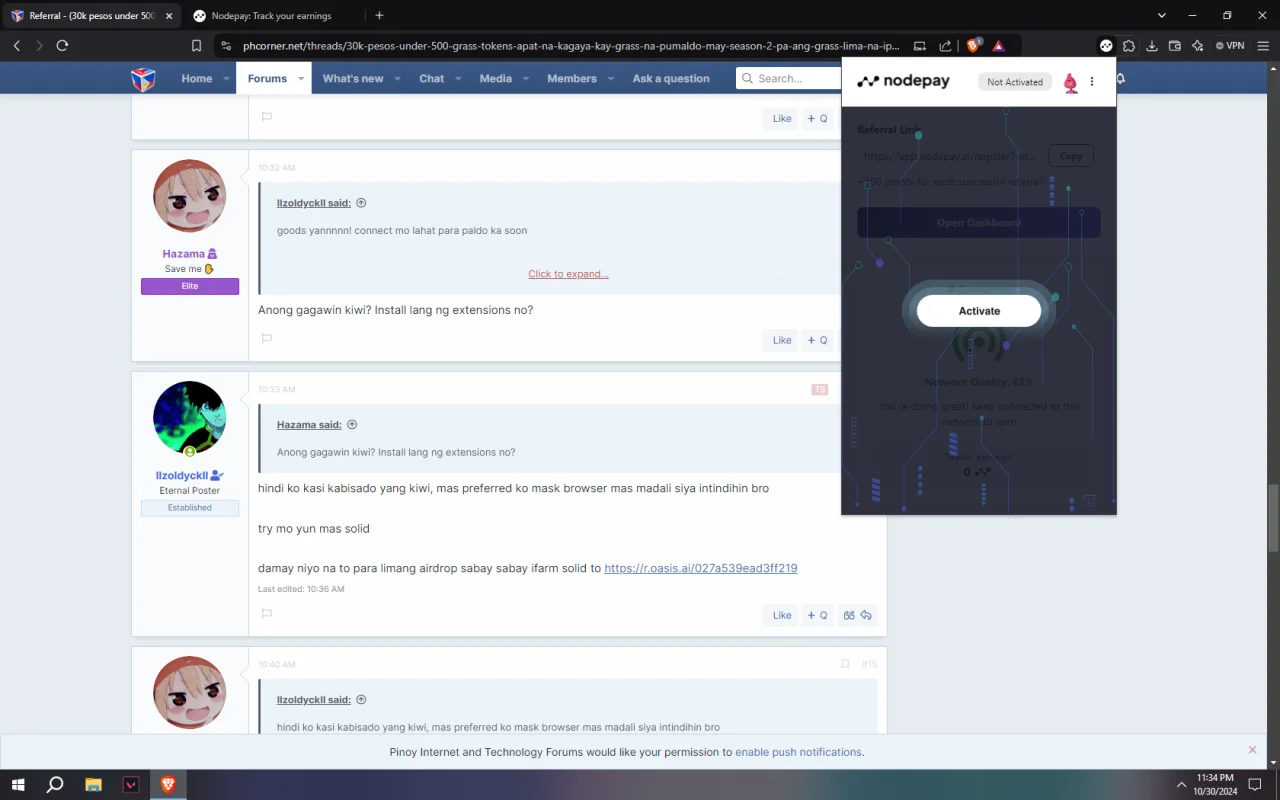Open the r.oasis.ai referral link
Viewport: 1280px width, 800px height.
point(701,568)
